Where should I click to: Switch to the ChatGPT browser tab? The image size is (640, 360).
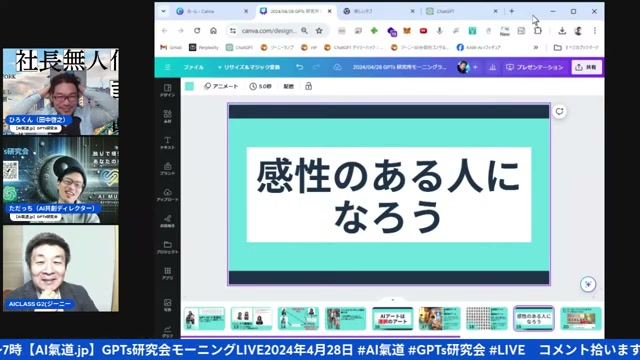(462, 11)
